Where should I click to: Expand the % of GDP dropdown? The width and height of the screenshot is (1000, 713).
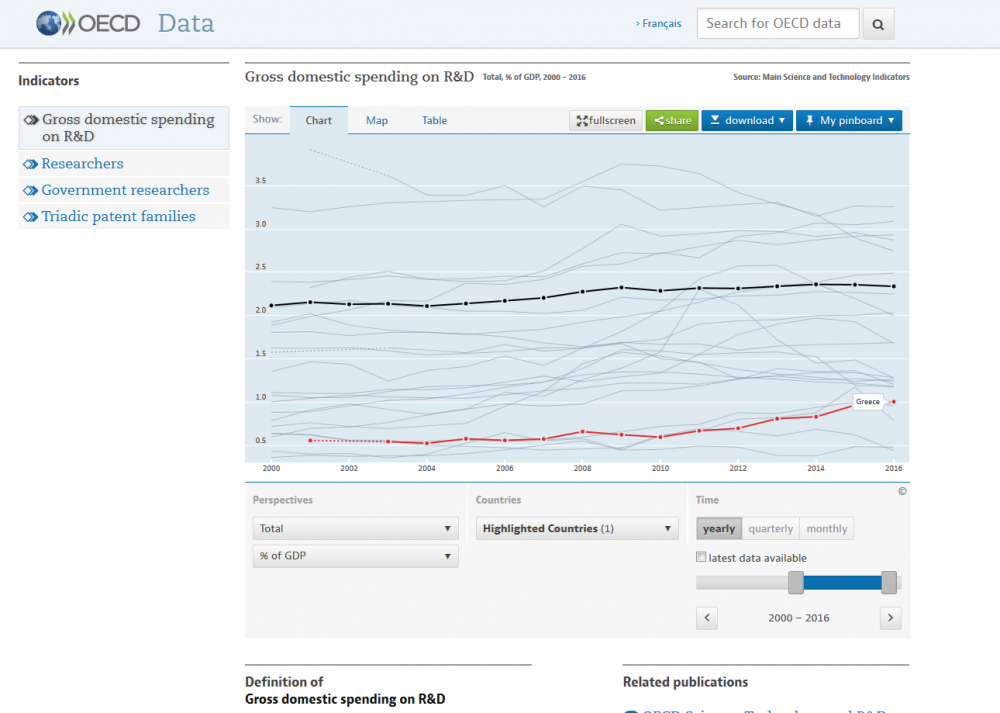(x=355, y=556)
